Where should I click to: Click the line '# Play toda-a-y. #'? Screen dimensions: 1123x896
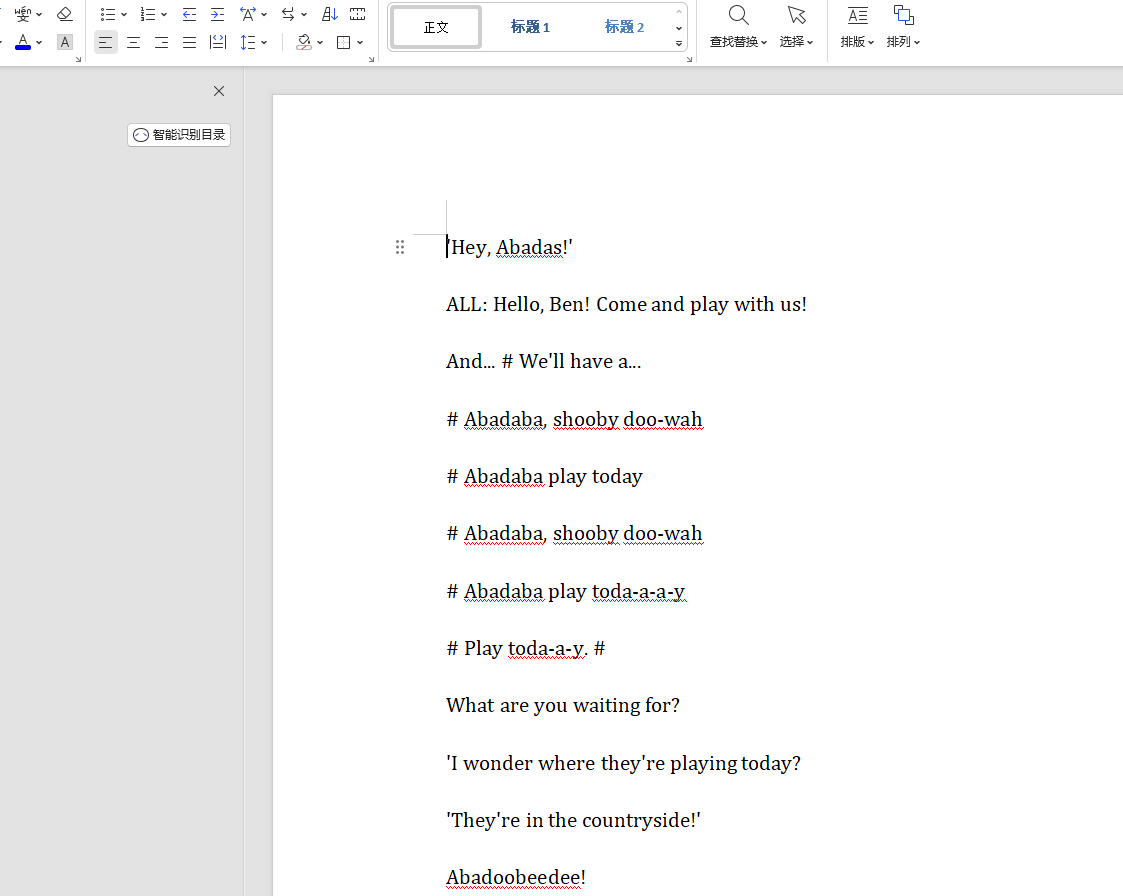(x=526, y=649)
